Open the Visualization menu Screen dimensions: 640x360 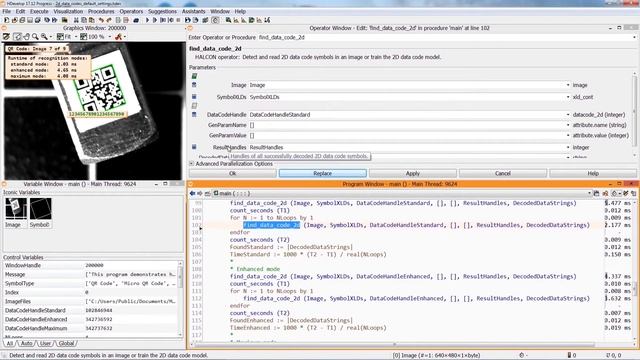(x=68, y=11)
